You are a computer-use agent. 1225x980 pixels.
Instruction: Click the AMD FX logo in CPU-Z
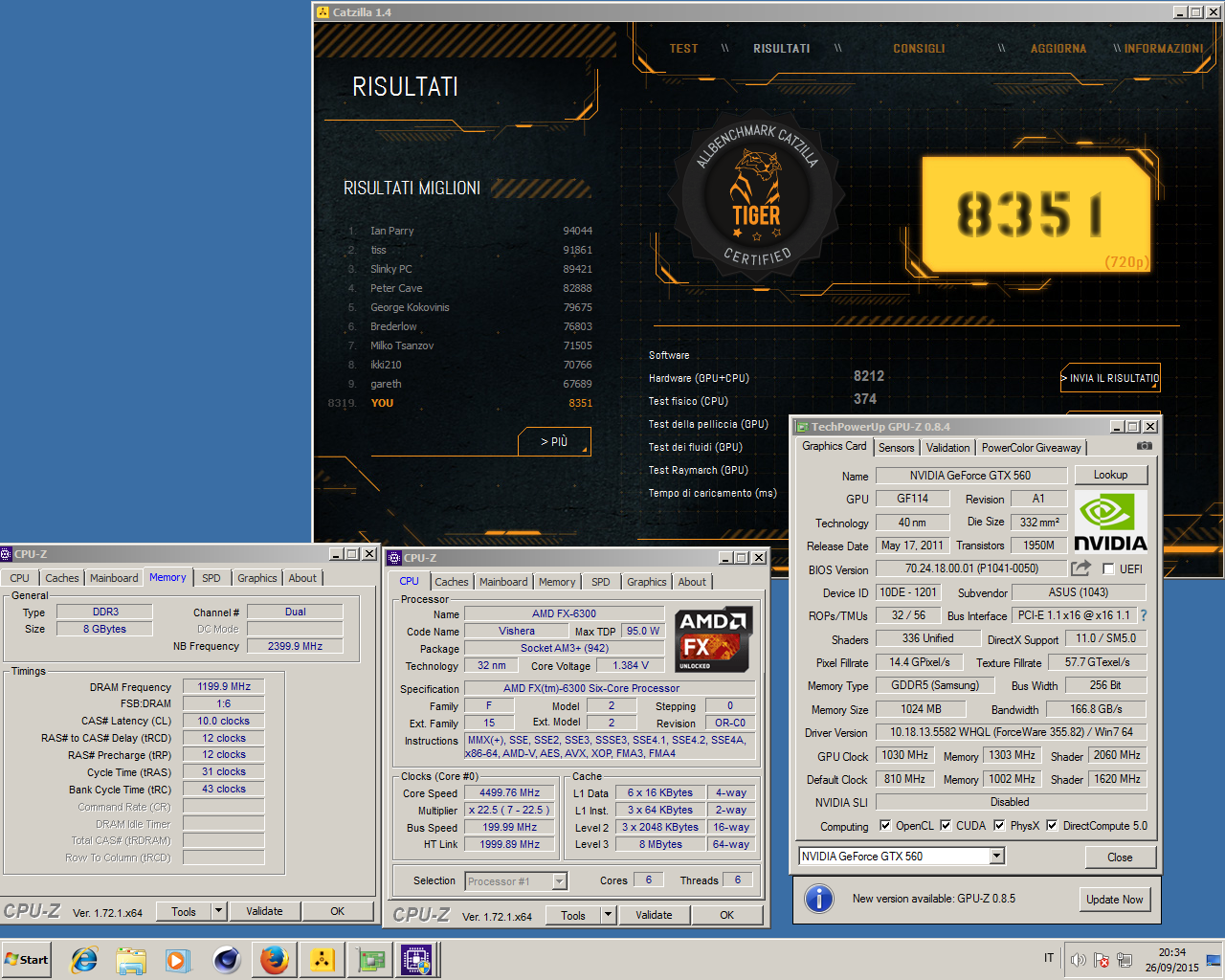click(x=713, y=639)
